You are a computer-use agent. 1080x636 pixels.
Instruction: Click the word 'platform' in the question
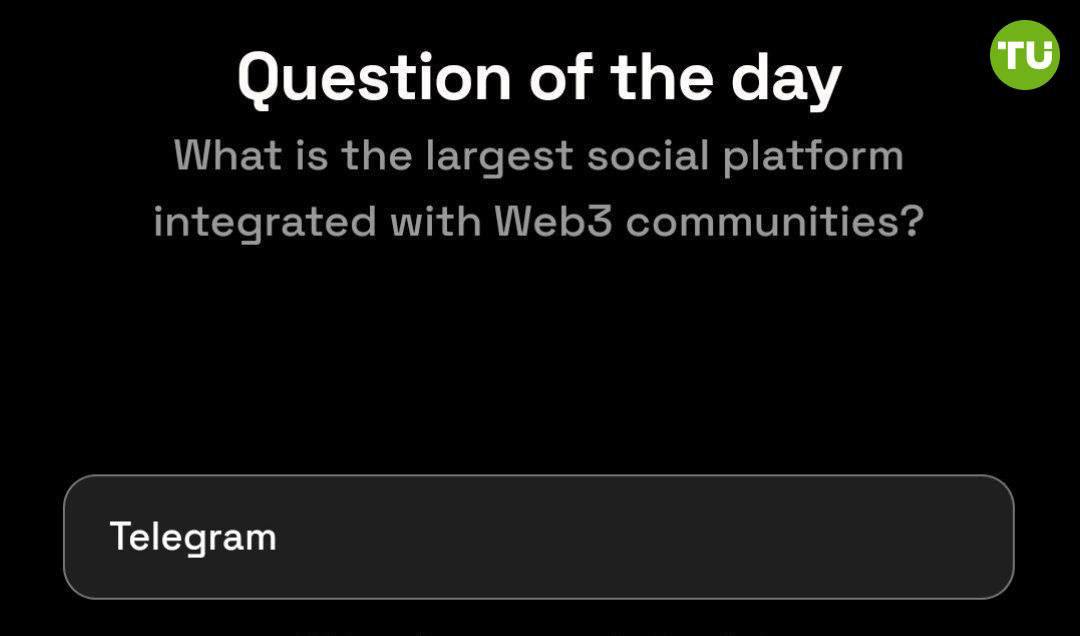[x=813, y=158]
